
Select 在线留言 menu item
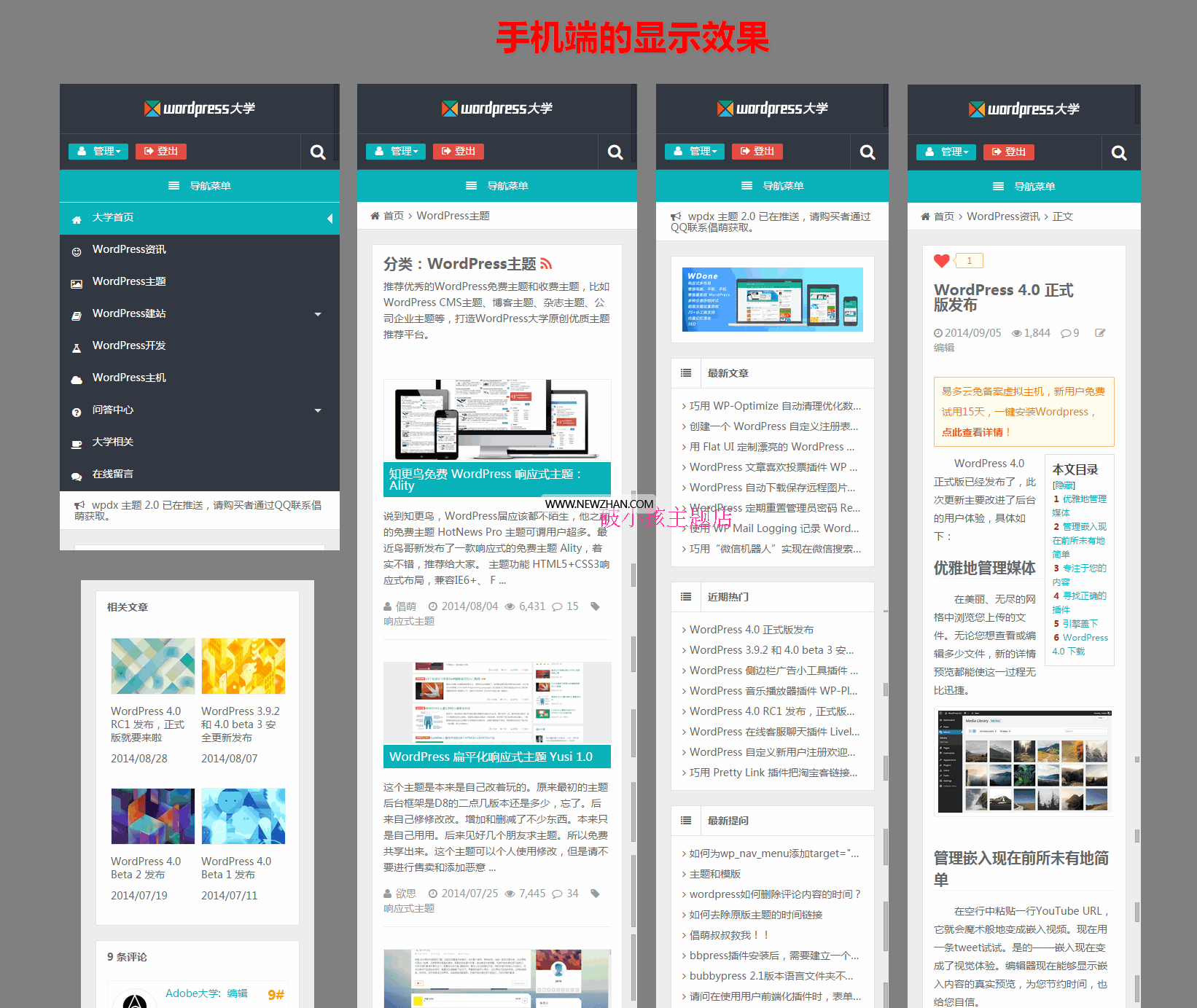pyautogui.click(x=200, y=474)
